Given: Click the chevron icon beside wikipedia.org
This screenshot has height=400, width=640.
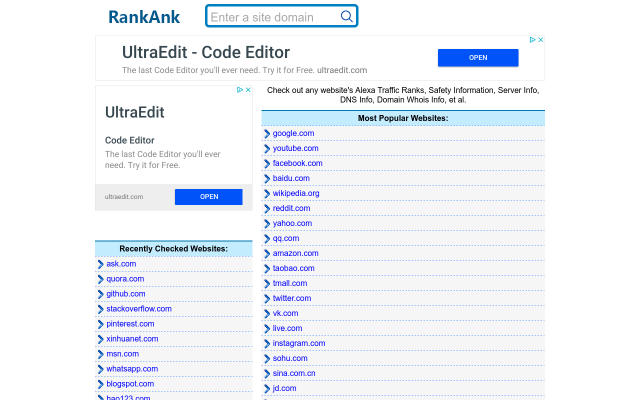Looking at the screenshot, I should (x=267, y=194).
